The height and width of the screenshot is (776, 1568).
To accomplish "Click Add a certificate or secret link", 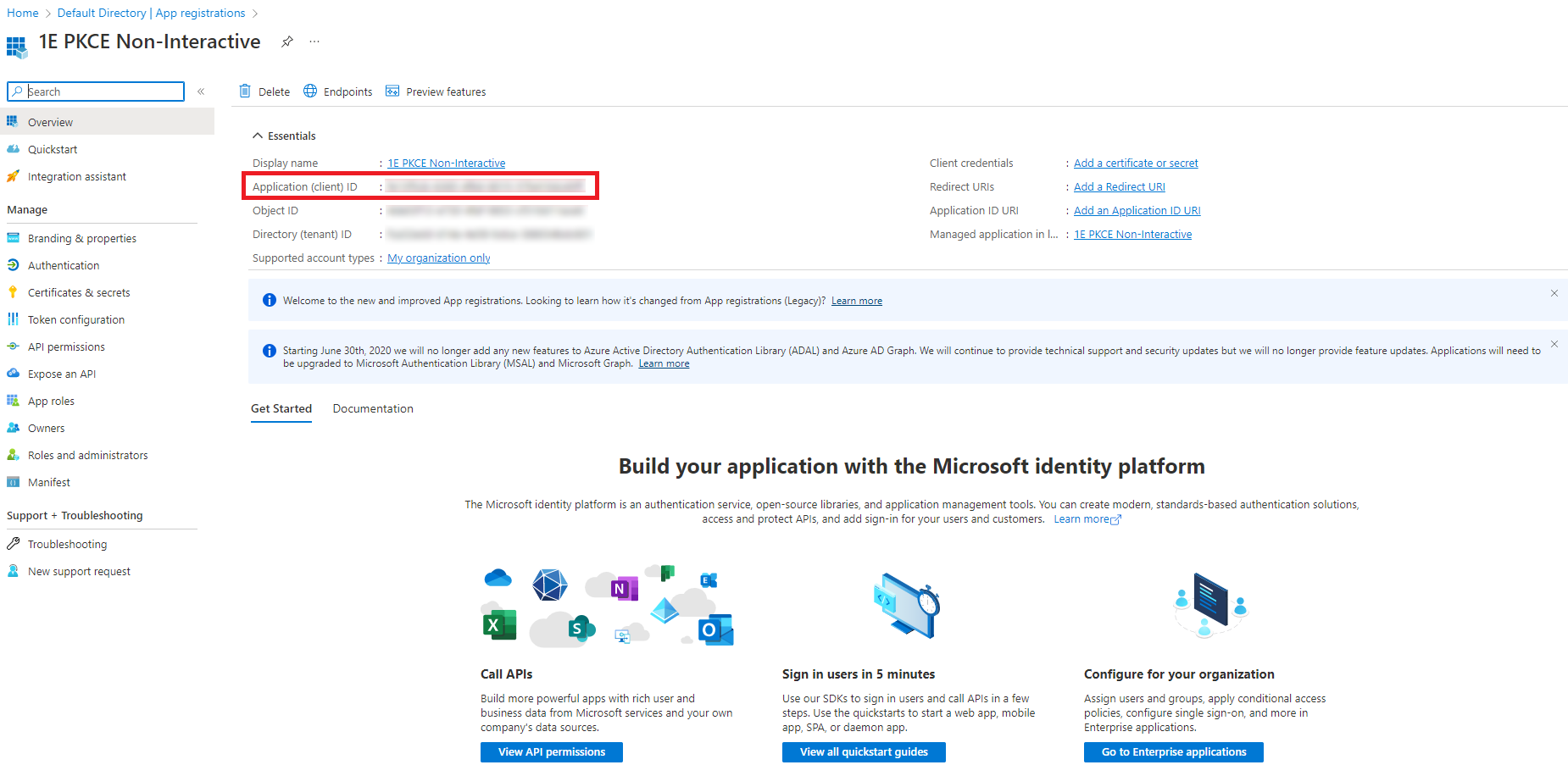I will [x=1136, y=164].
